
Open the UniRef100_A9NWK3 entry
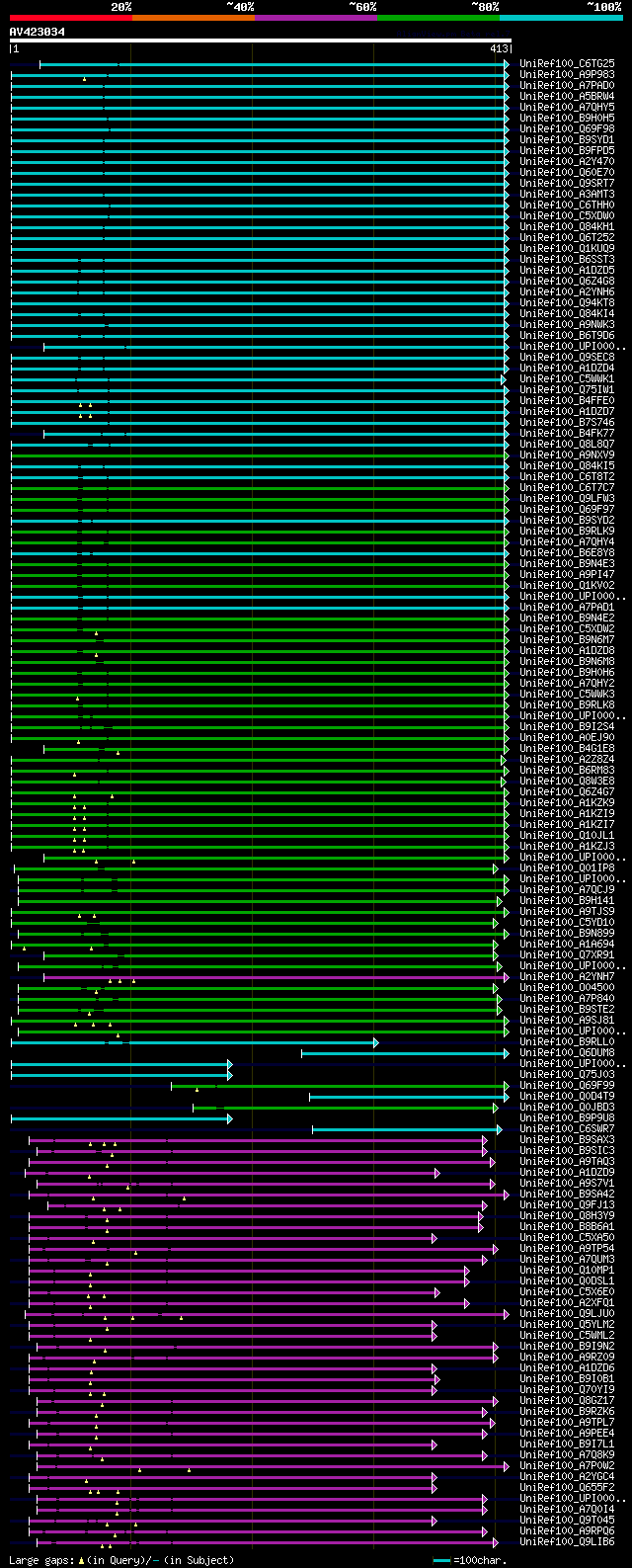[567, 324]
